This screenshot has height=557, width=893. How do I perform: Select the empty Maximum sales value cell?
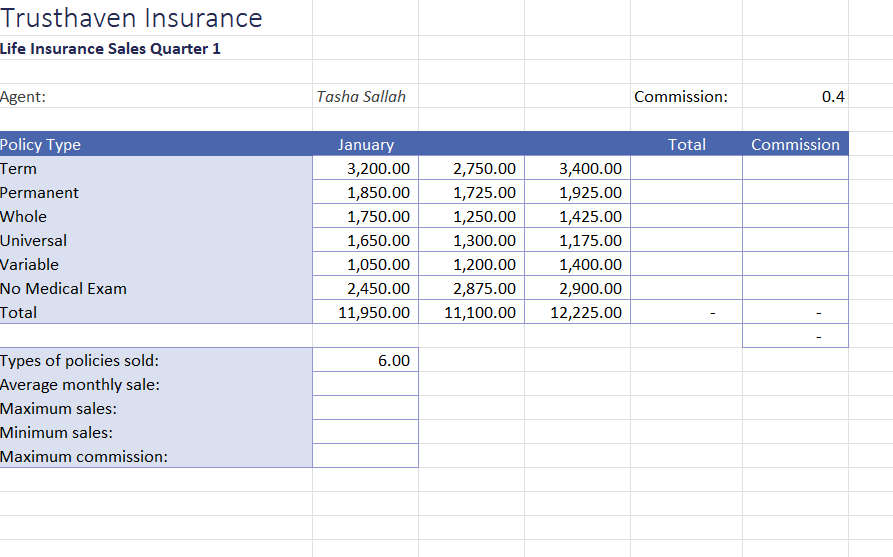(x=365, y=408)
